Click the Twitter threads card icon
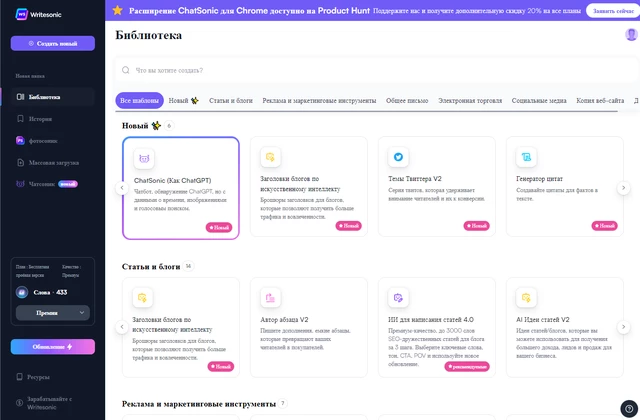This screenshot has height=420, width=640. click(x=398, y=157)
